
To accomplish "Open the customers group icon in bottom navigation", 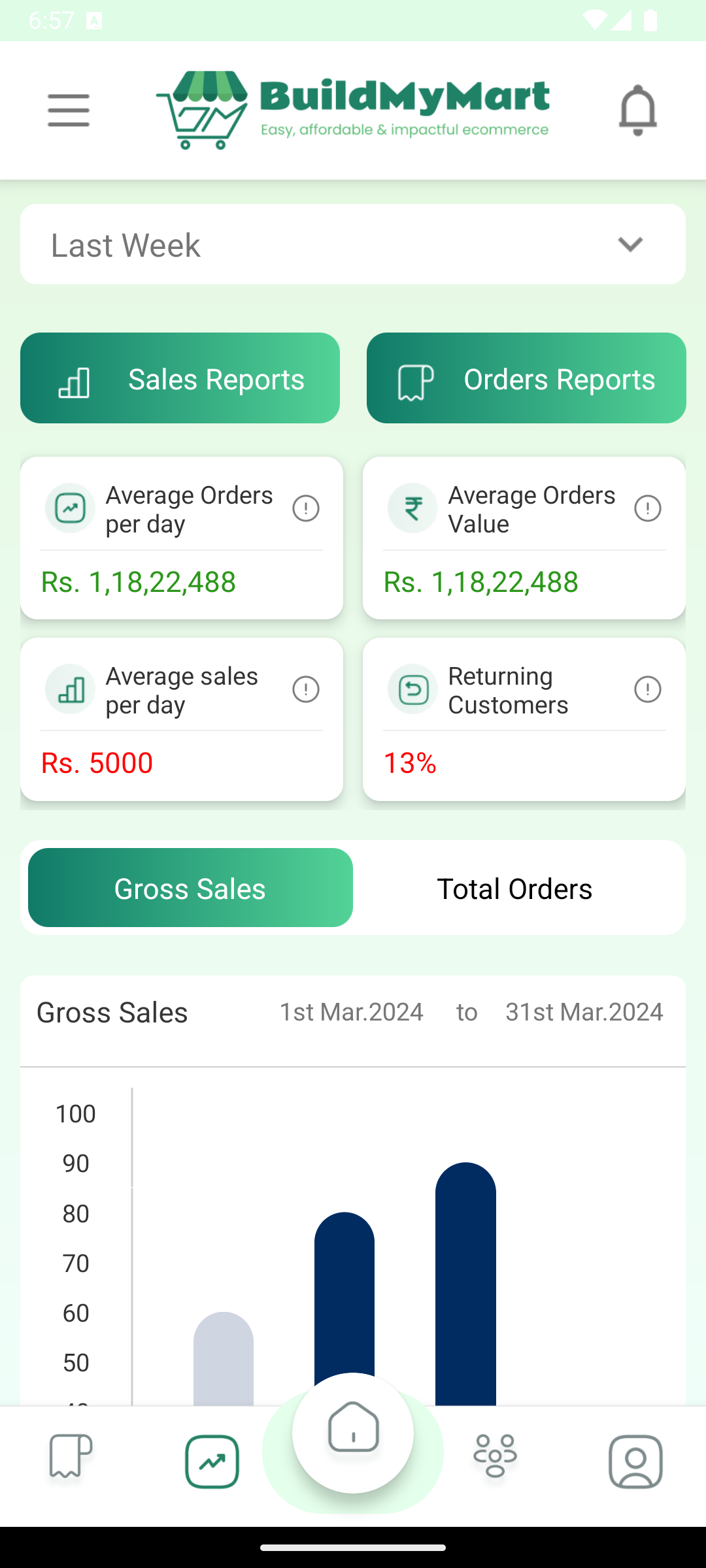I will pyautogui.click(x=495, y=1456).
